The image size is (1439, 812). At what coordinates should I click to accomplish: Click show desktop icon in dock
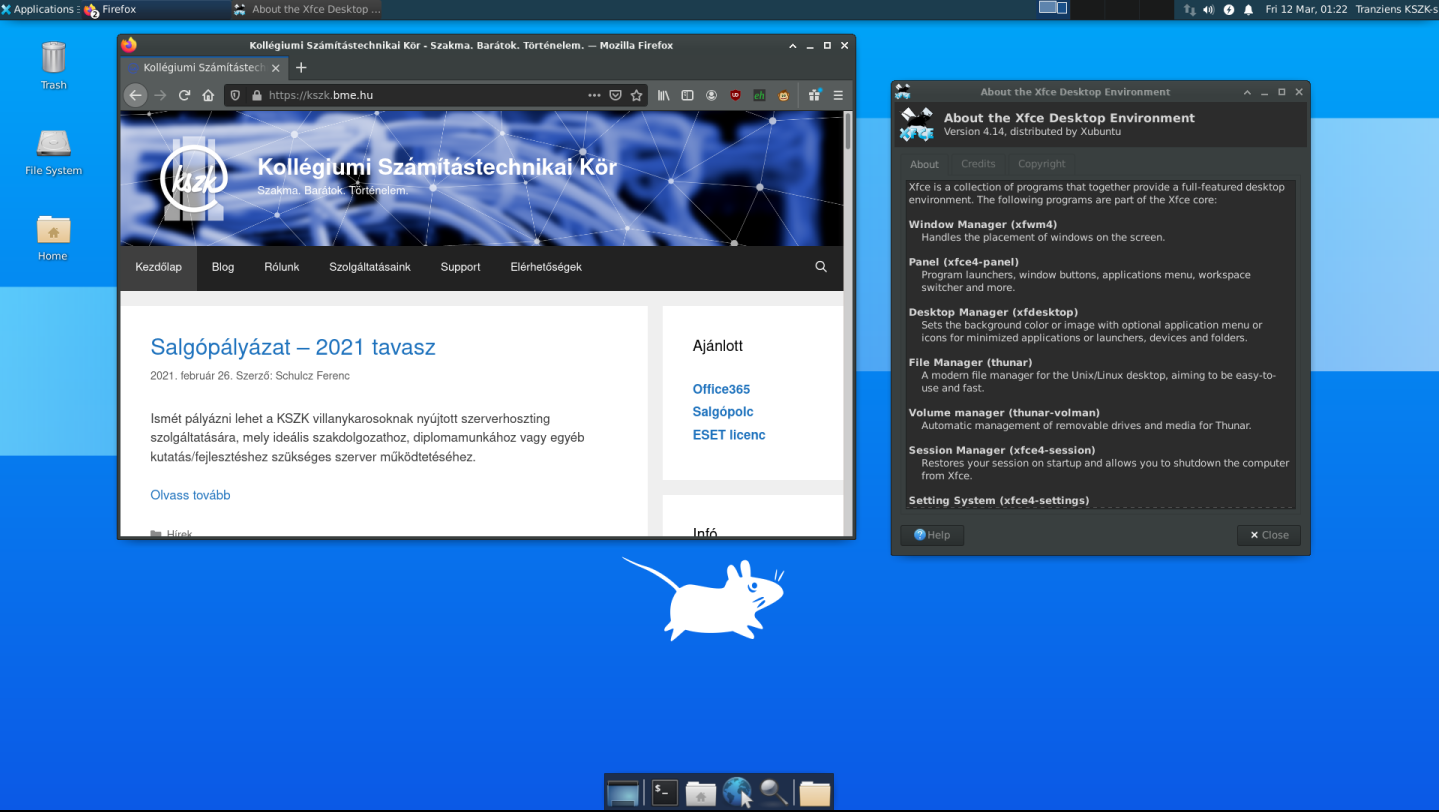pyautogui.click(x=623, y=793)
